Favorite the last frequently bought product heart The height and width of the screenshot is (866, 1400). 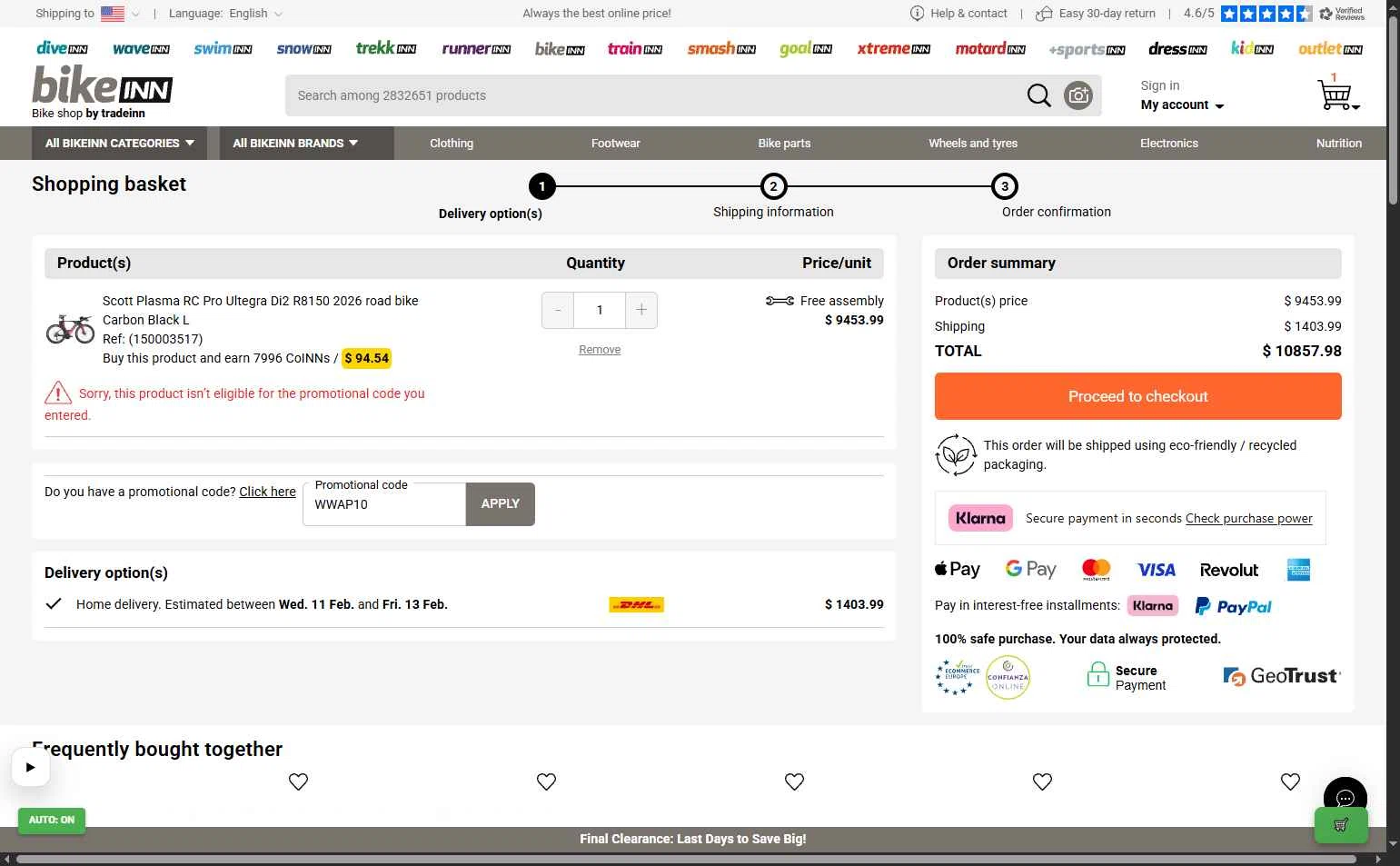[x=1290, y=781]
